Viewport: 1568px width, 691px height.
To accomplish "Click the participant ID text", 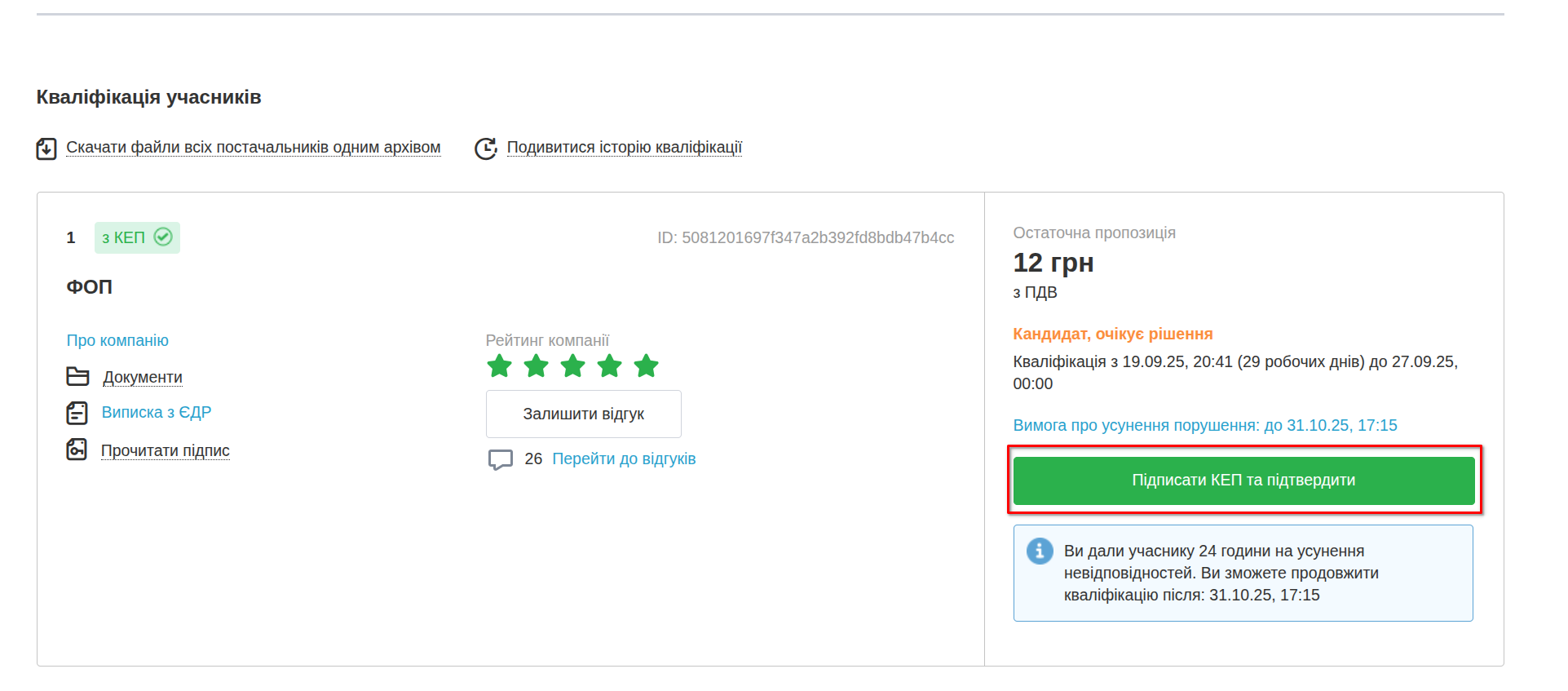I will (x=805, y=237).
